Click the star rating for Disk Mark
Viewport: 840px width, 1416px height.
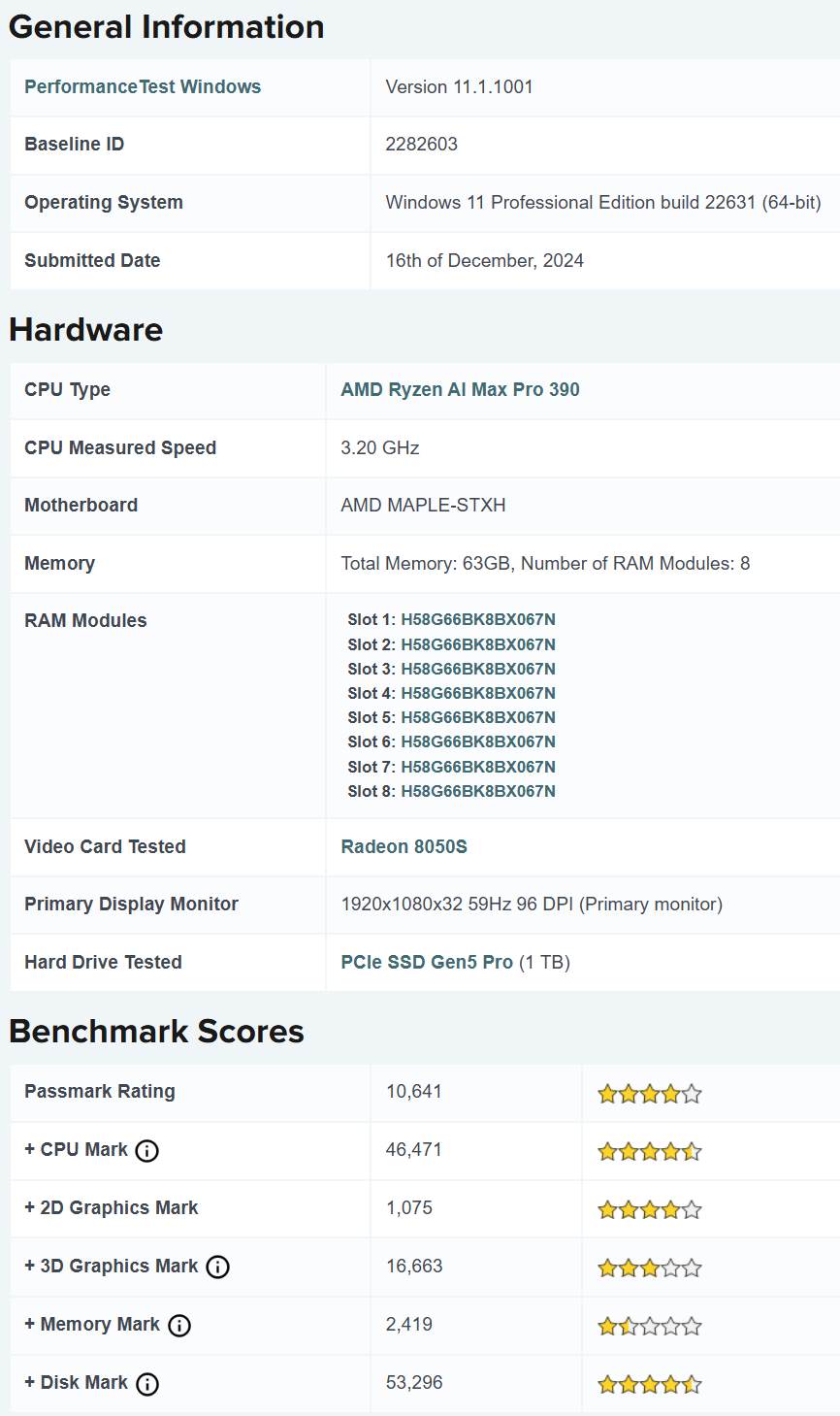coord(649,1384)
